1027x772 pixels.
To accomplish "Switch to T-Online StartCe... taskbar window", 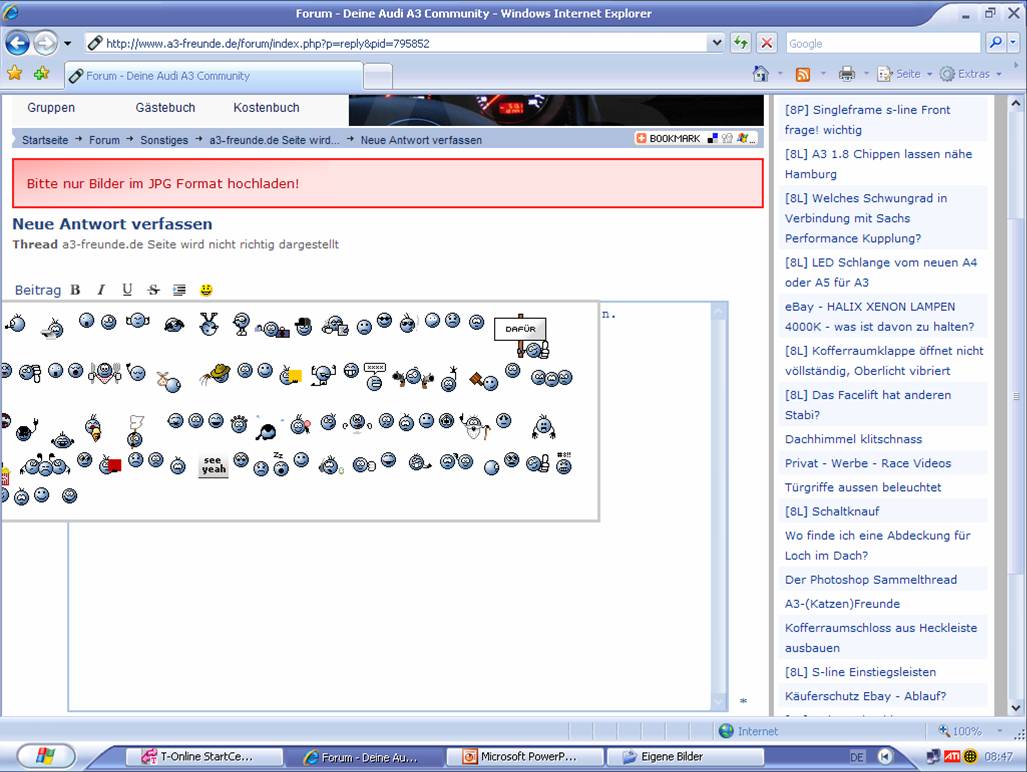I will (x=204, y=757).
